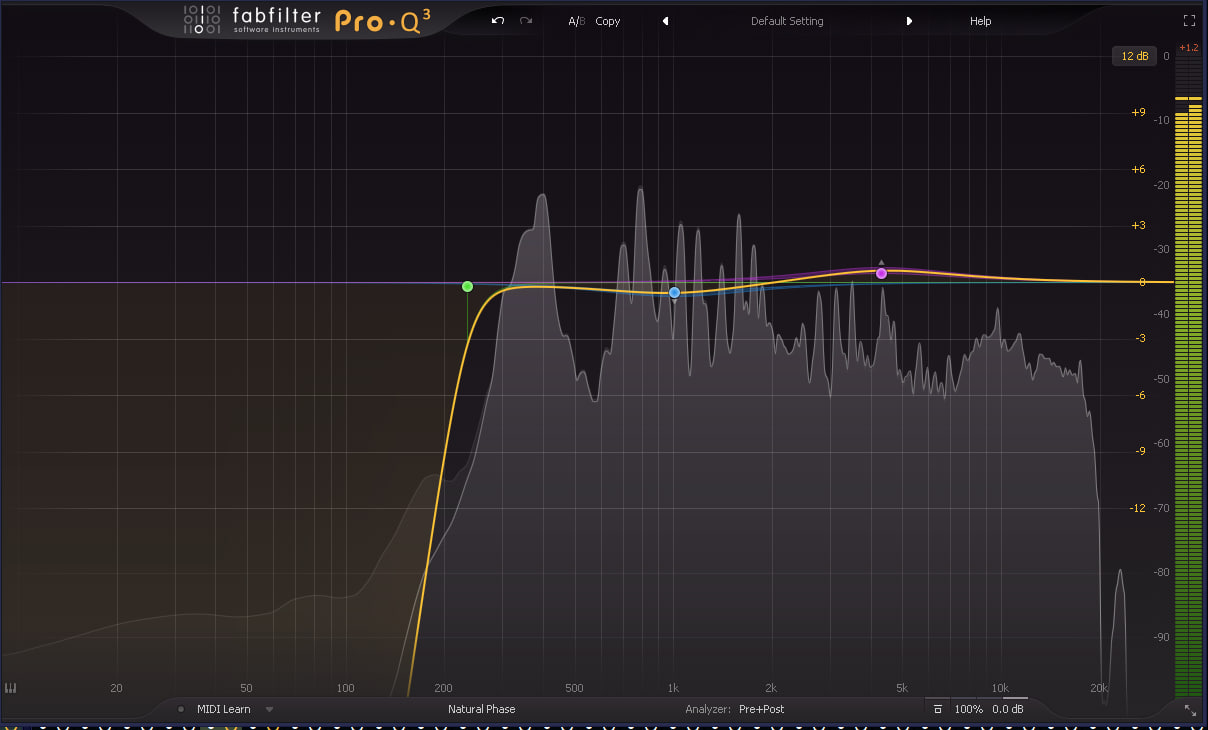Click the 0.0 dB output gain value
Image resolution: width=1208 pixels, height=730 pixels.
1008,709
